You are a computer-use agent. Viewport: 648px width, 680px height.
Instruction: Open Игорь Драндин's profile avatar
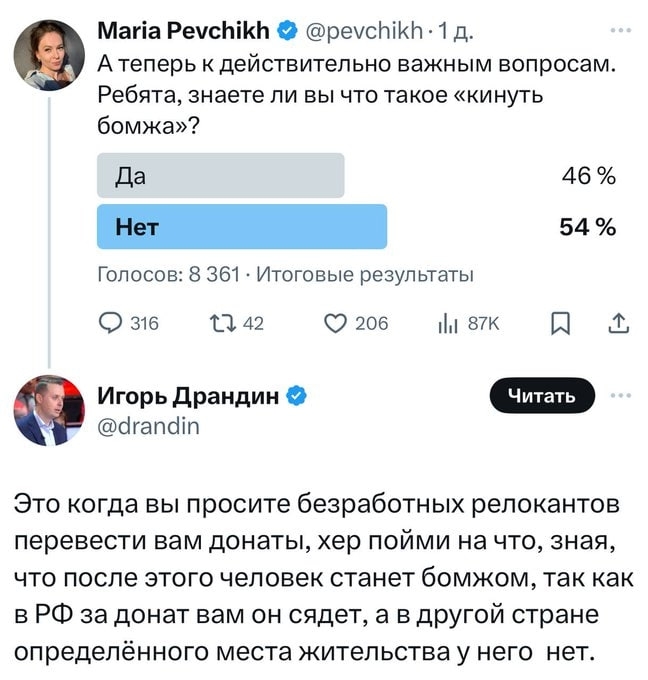(48, 410)
